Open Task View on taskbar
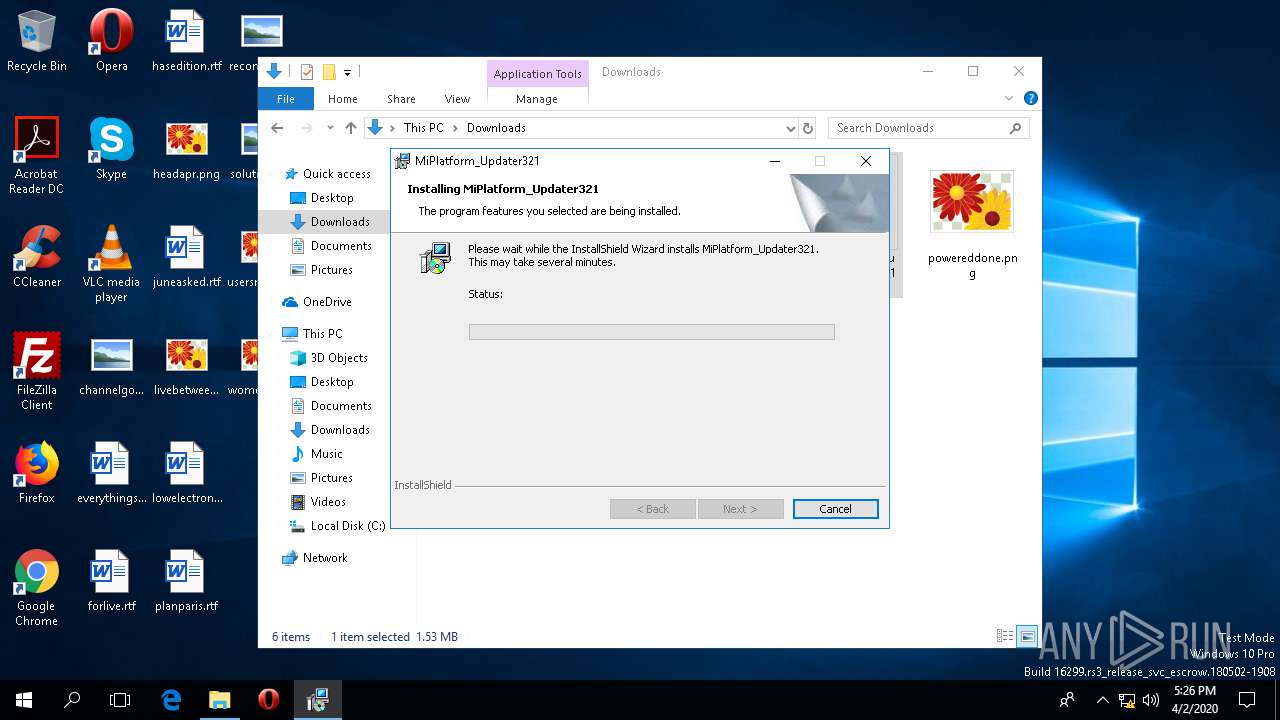The image size is (1280, 720). tap(120, 700)
